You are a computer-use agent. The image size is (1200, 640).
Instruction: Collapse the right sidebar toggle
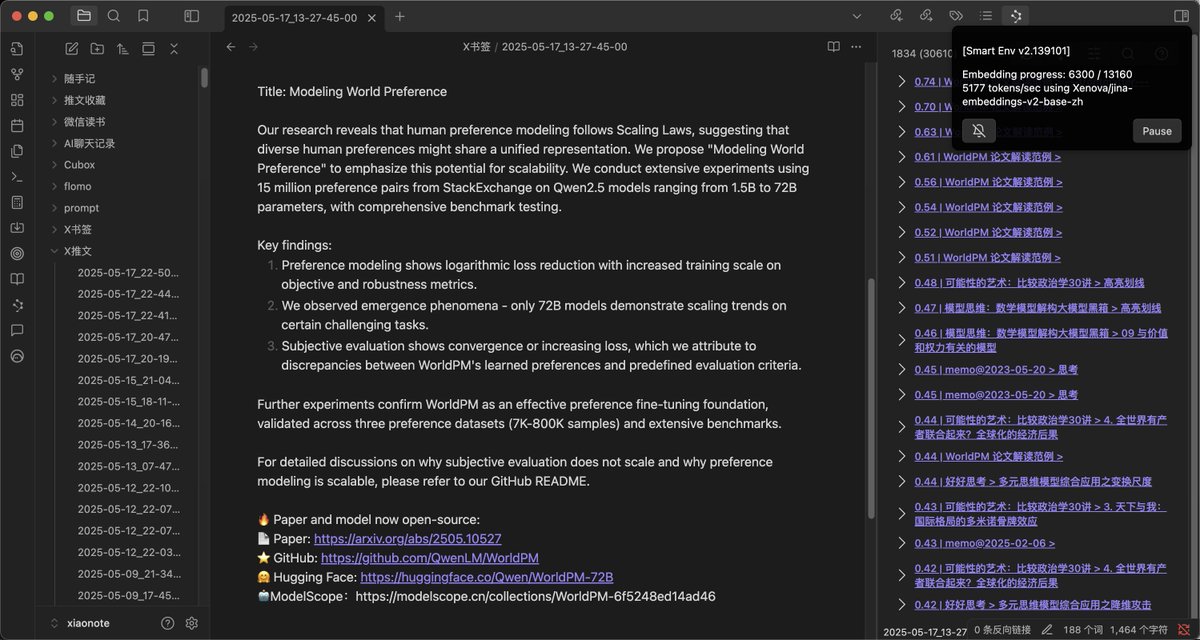1180,16
